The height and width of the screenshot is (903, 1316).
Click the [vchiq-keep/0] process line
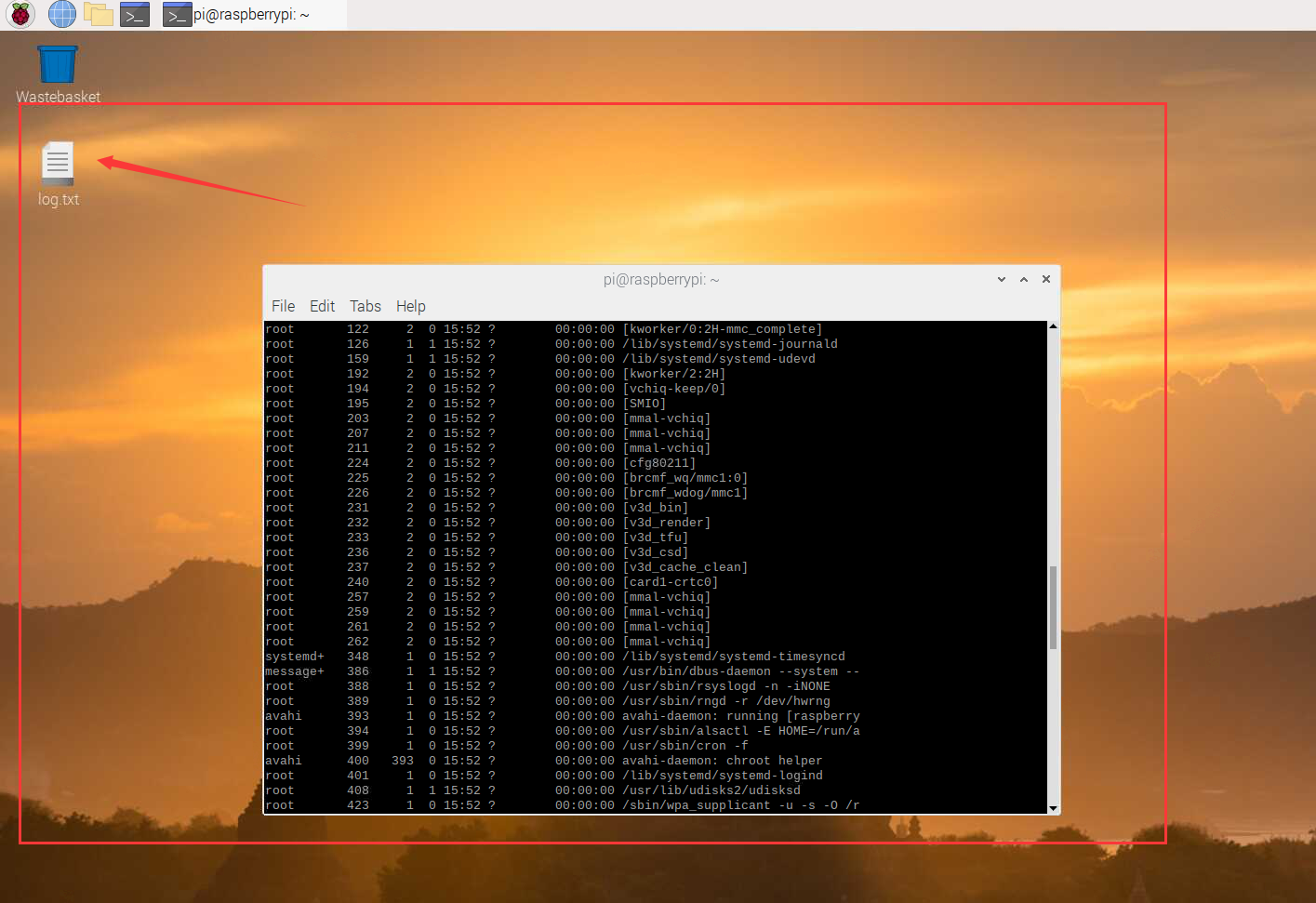click(x=496, y=389)
